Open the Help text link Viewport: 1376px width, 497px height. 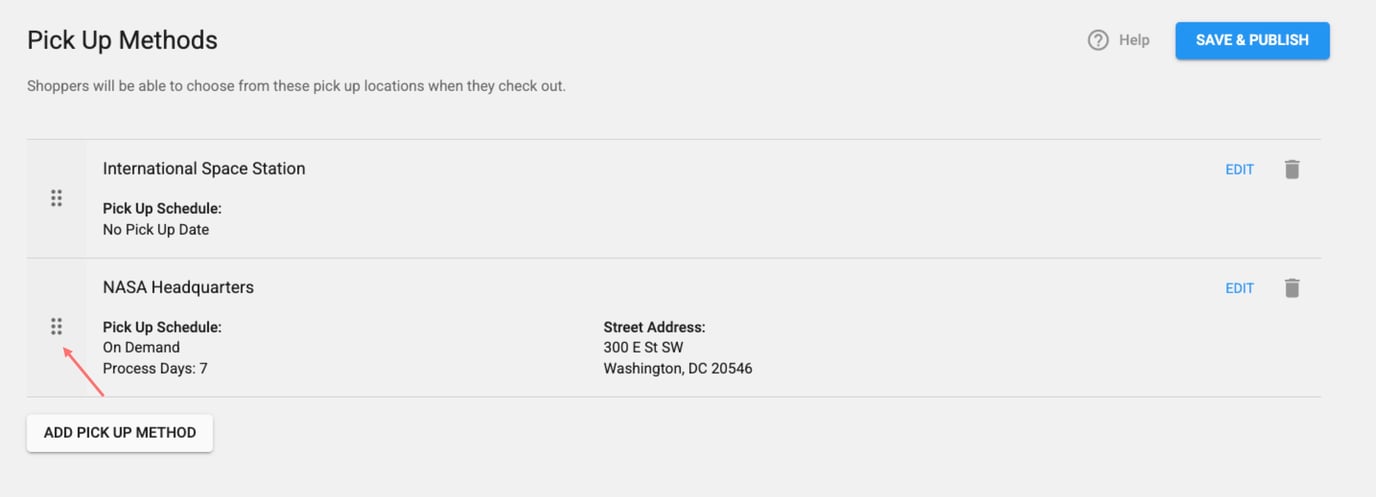pos(1134,40)
